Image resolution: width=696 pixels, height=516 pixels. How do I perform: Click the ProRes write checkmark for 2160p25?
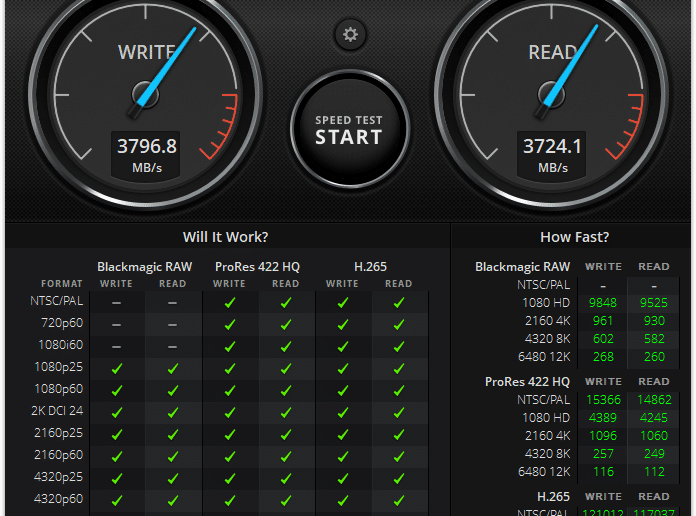230,435
